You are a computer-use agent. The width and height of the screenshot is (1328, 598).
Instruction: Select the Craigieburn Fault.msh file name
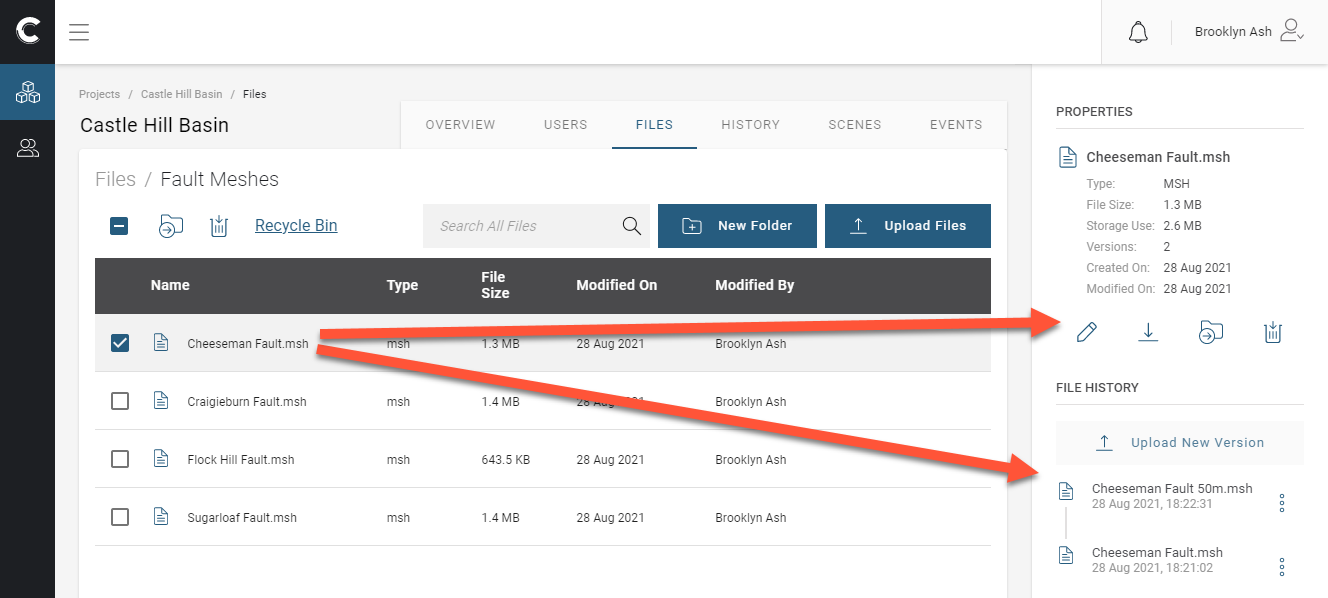tap(247, 402)
